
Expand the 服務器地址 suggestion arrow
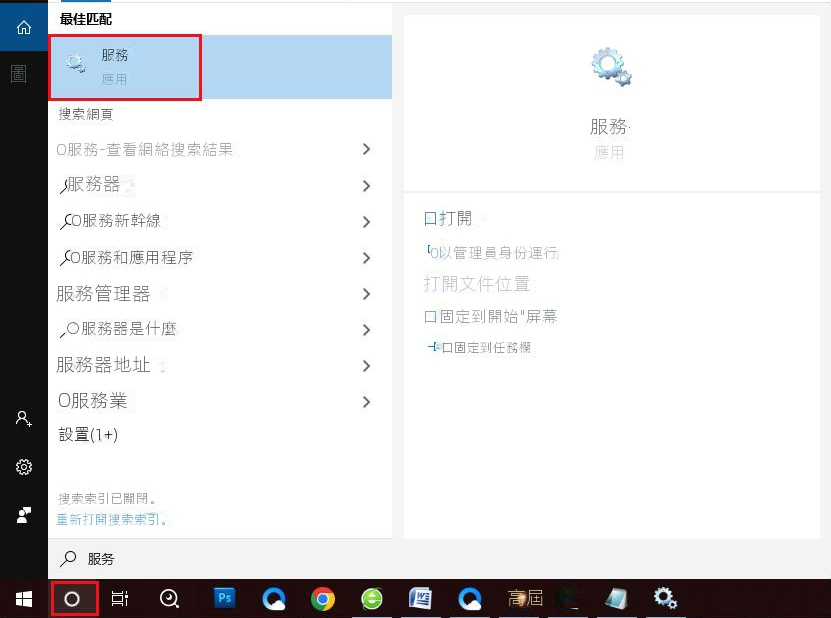[366, 366]
